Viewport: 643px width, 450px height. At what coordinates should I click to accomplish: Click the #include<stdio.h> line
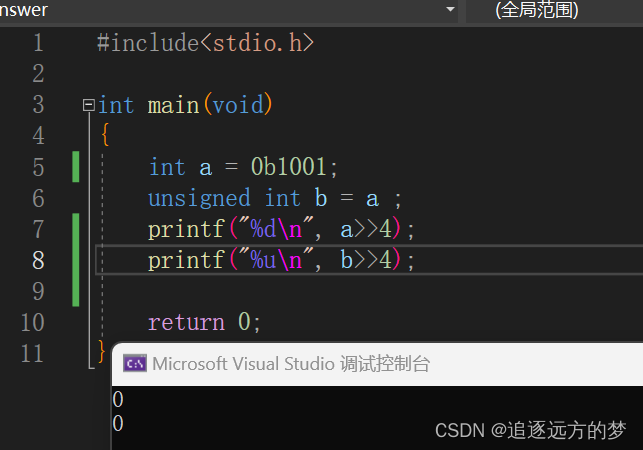[205, 43]
